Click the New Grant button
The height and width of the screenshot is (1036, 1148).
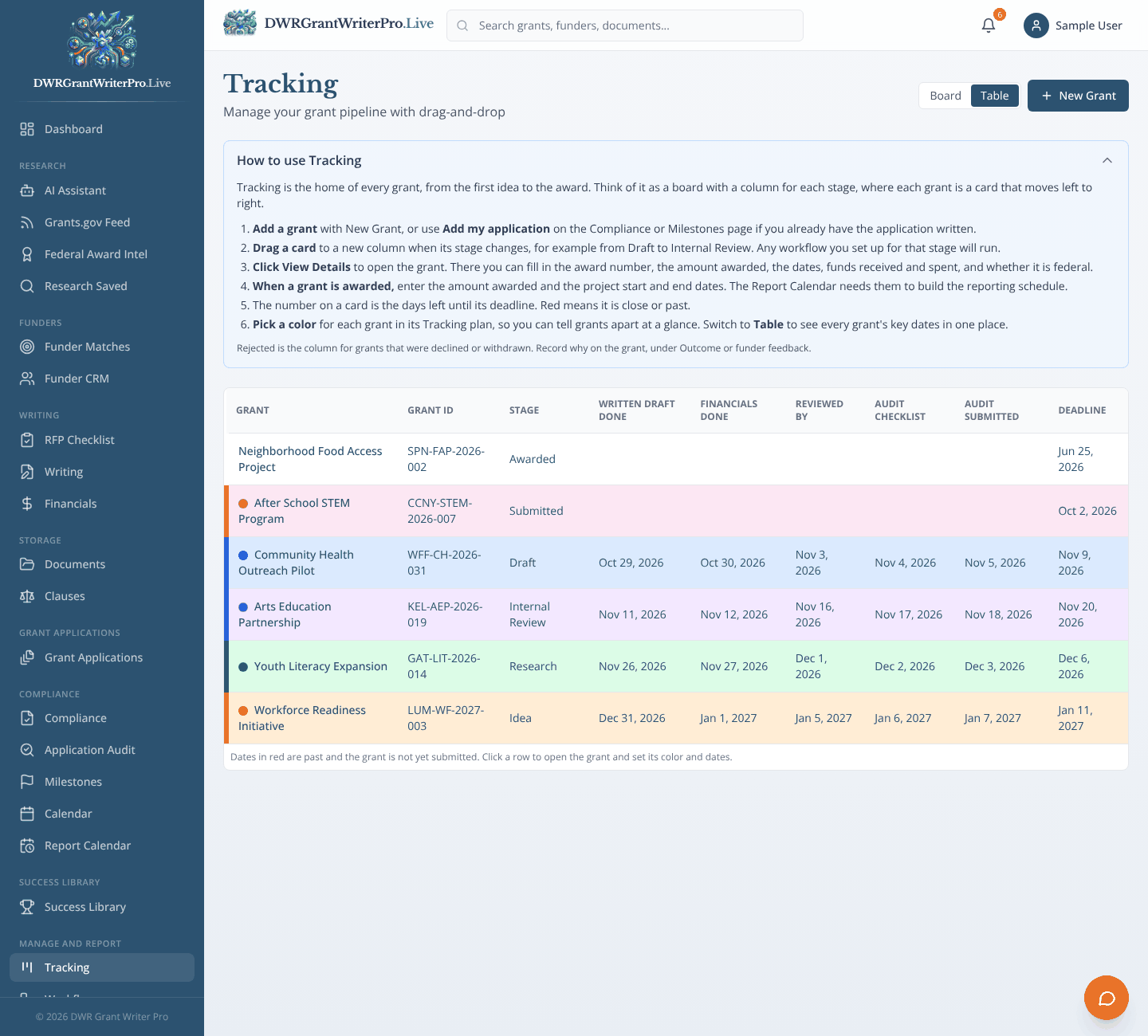(x=1078, y=96)
